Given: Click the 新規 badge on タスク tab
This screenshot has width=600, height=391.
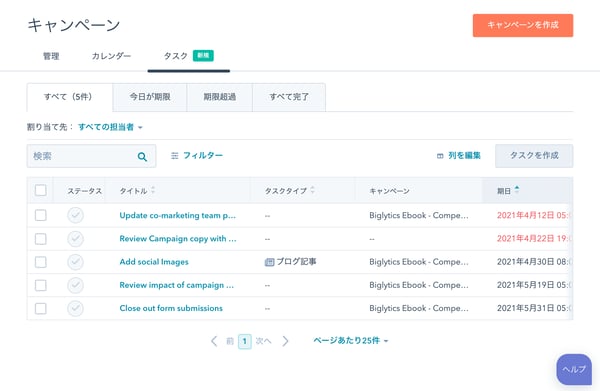Looking at the screenshot, I should [203, 56].
